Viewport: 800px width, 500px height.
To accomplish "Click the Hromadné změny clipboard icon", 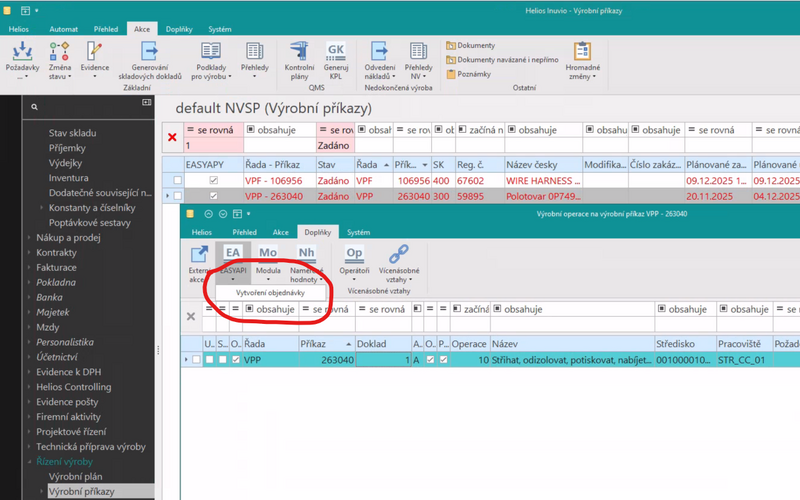I will click(x=581, y=51).
